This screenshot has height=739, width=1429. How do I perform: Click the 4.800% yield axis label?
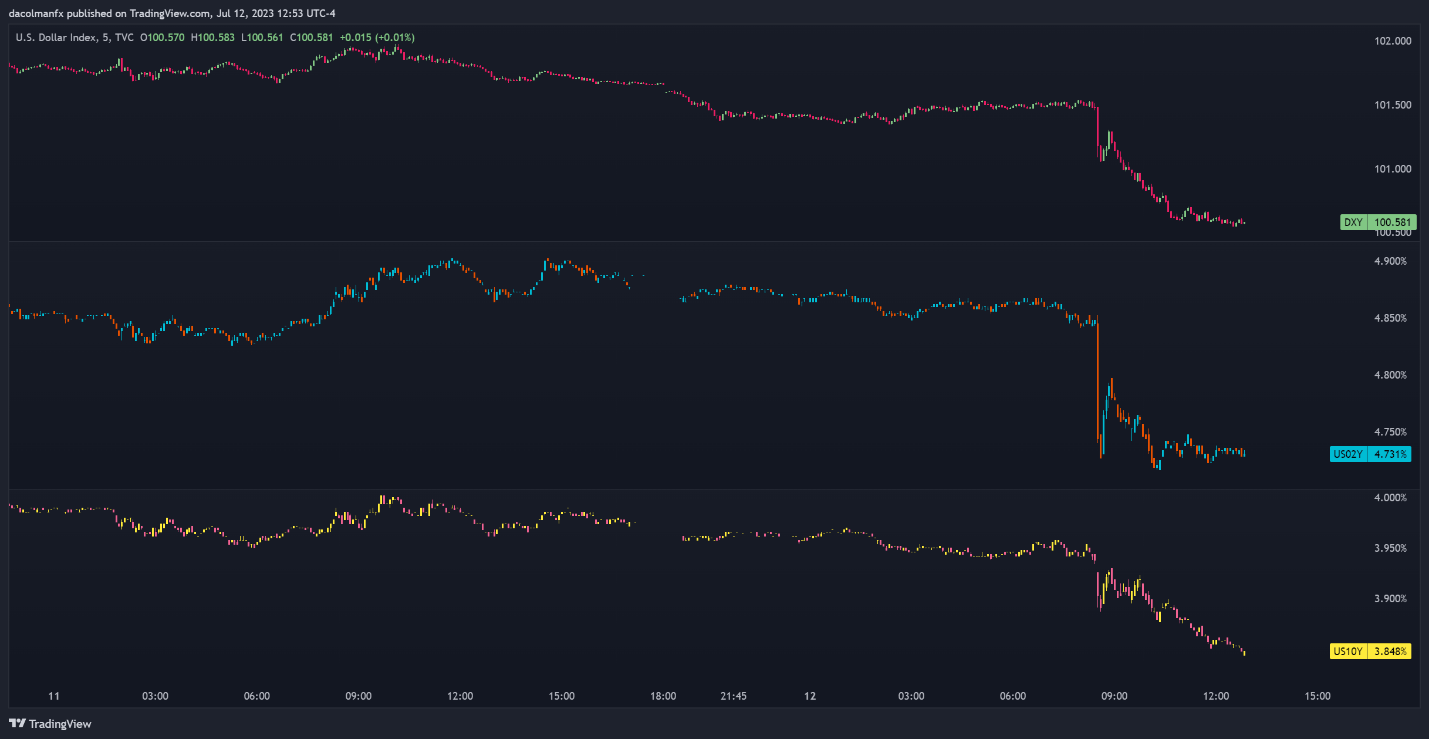[x=1391, y=375]
